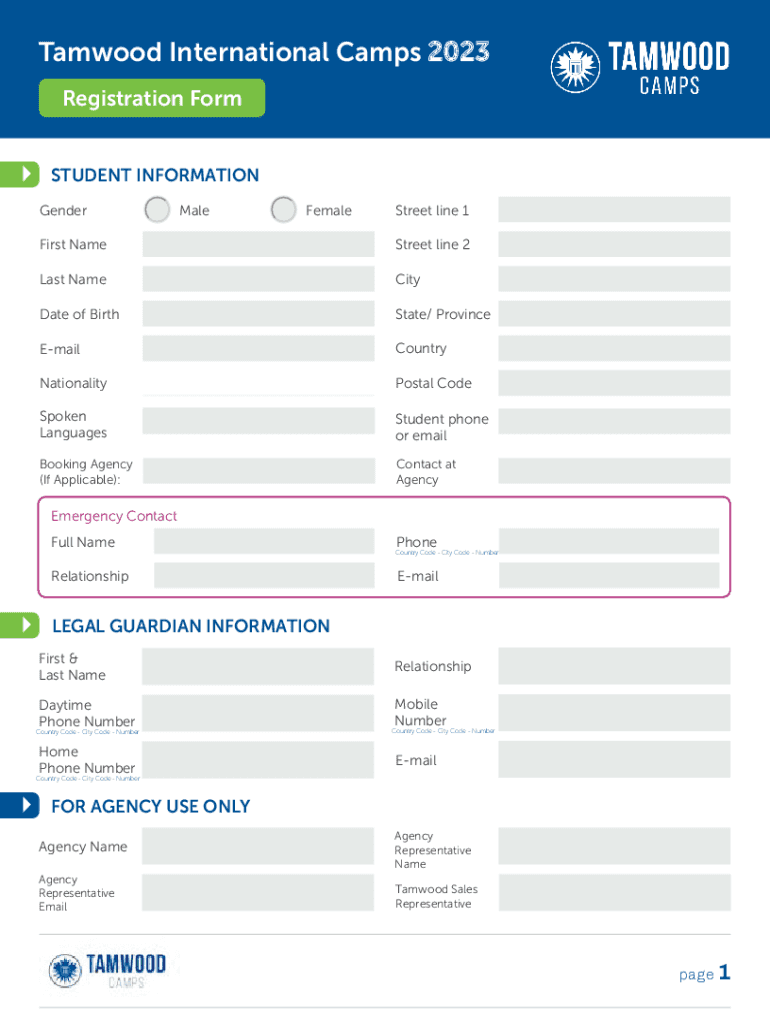Click the Emergency Contact Full Name field

click(264, 542)
